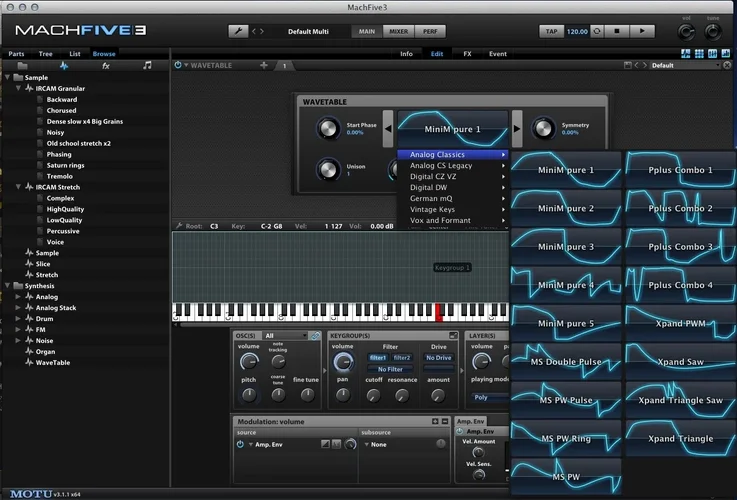Screen dimensions: 737x500
Task: Choose the Xpand Saw waveform thumbnail
Action: (680, 361)
